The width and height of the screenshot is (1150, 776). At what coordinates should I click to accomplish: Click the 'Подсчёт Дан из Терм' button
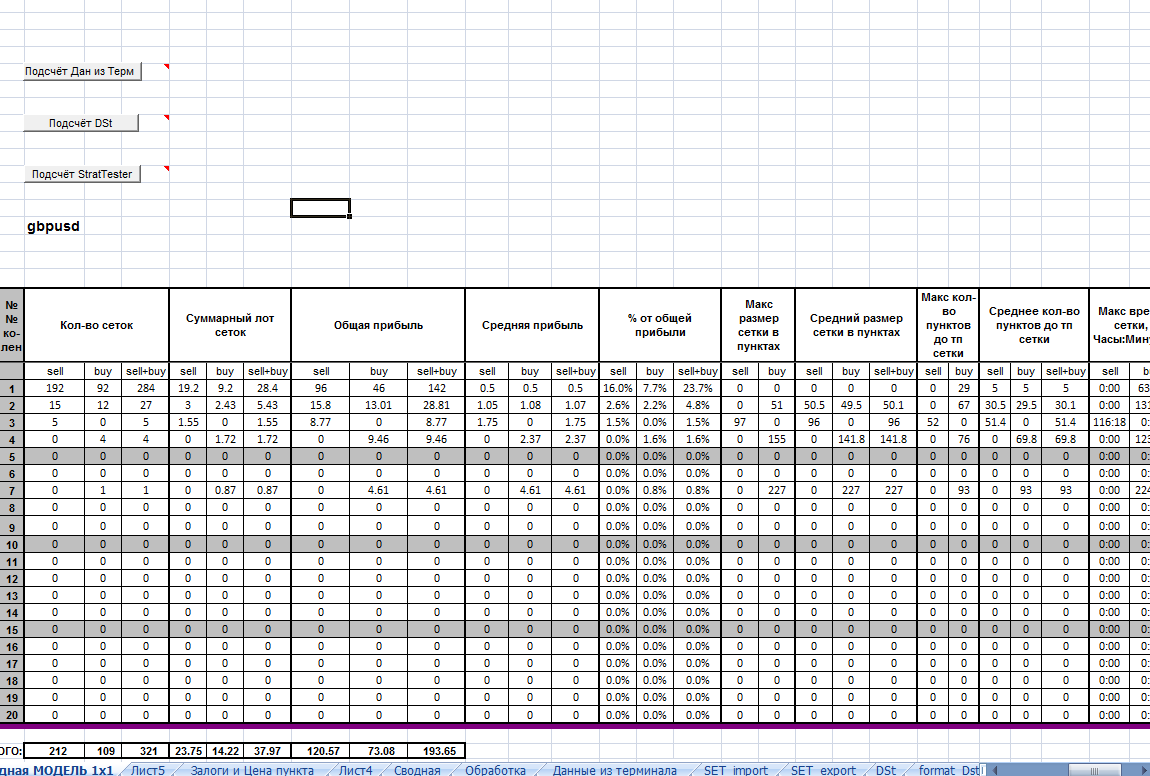pyautogui.click(x=82, y=71)
